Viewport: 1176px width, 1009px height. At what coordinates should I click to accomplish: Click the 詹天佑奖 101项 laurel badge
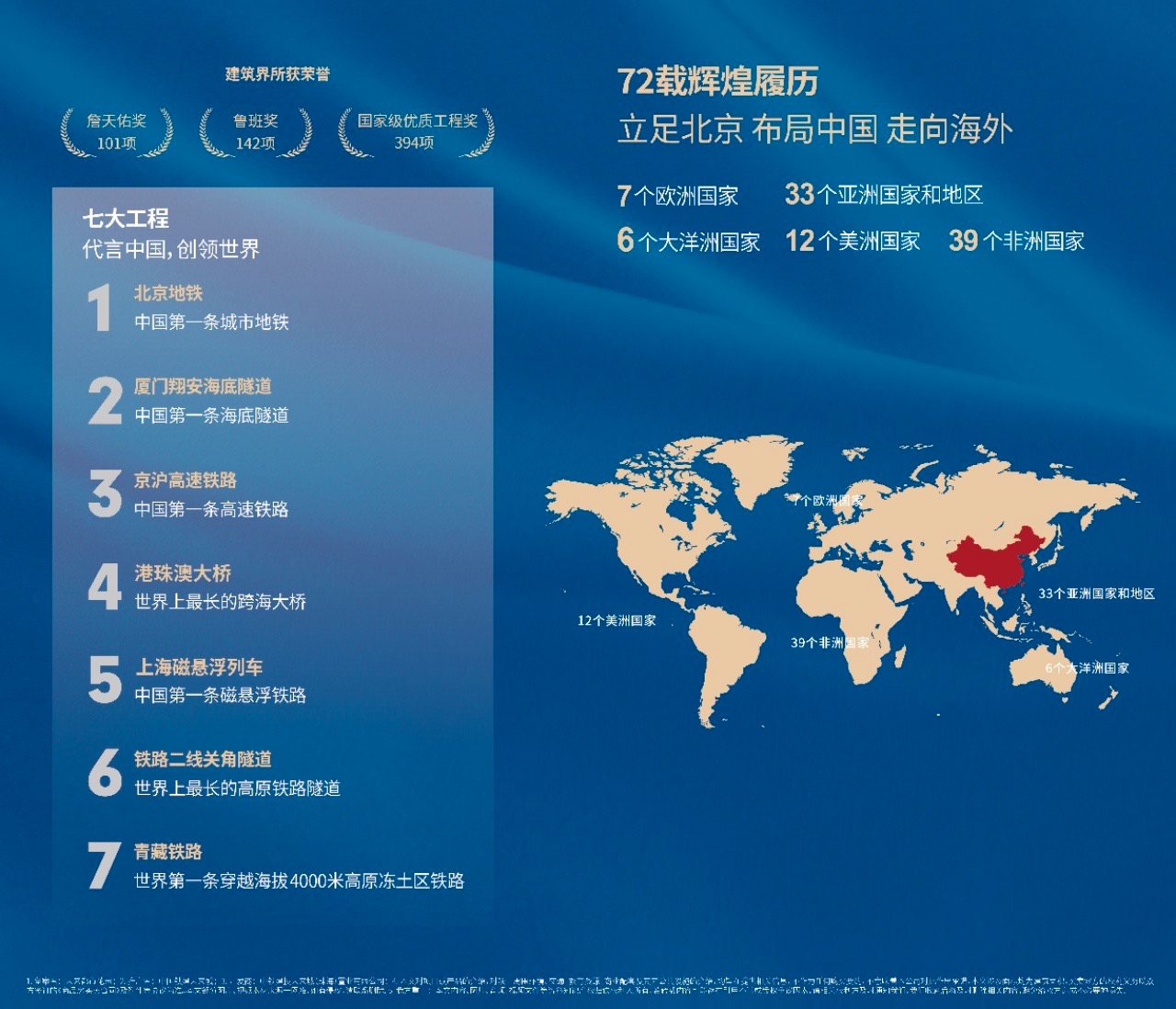tap(117, 132)
